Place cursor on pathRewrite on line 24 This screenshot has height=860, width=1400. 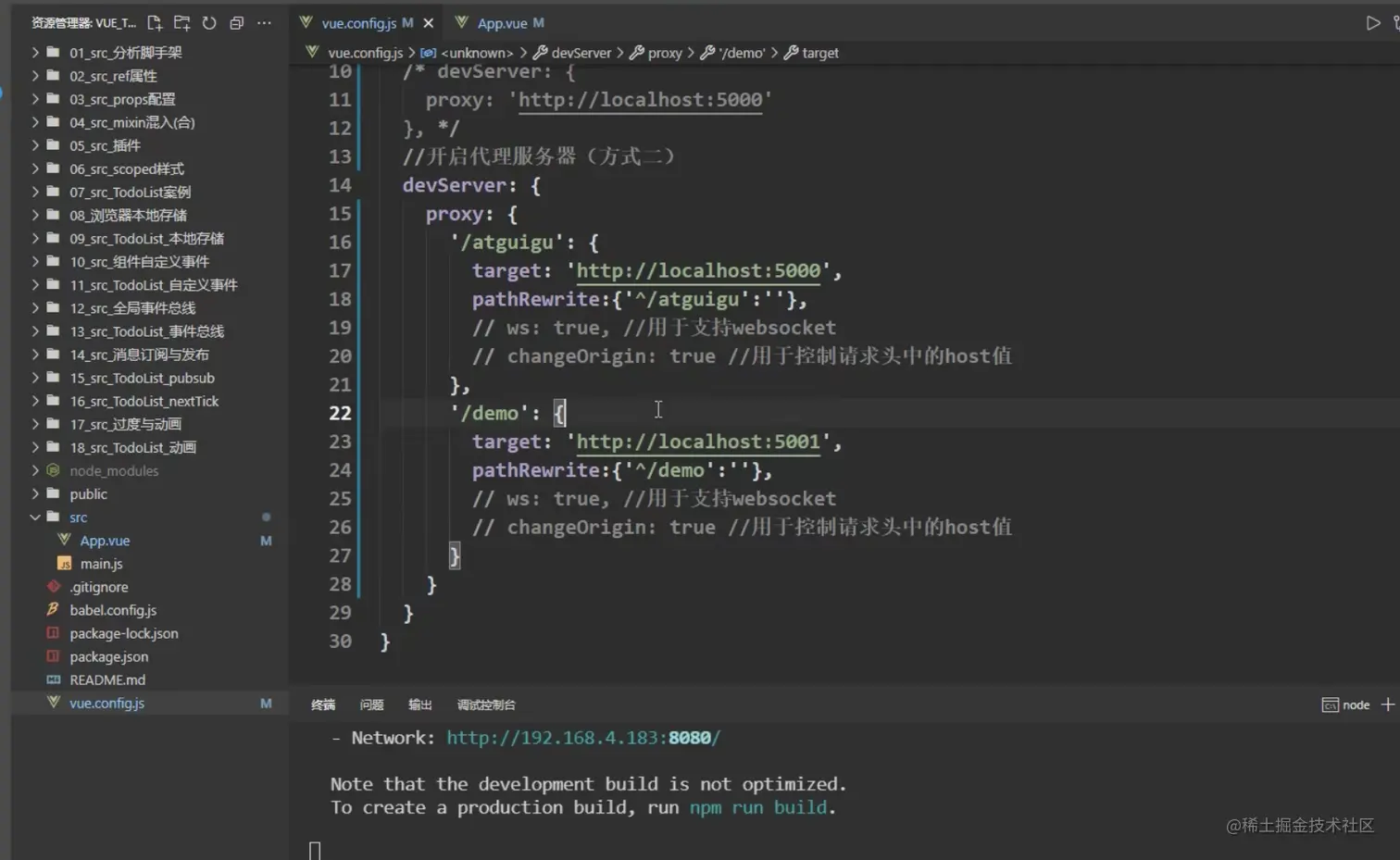[535, 470]
